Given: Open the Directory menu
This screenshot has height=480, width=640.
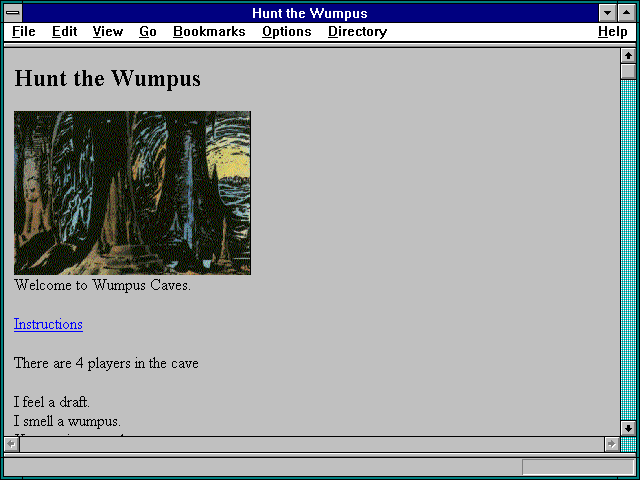Looking at the screenshot, I should click(358, 32).
